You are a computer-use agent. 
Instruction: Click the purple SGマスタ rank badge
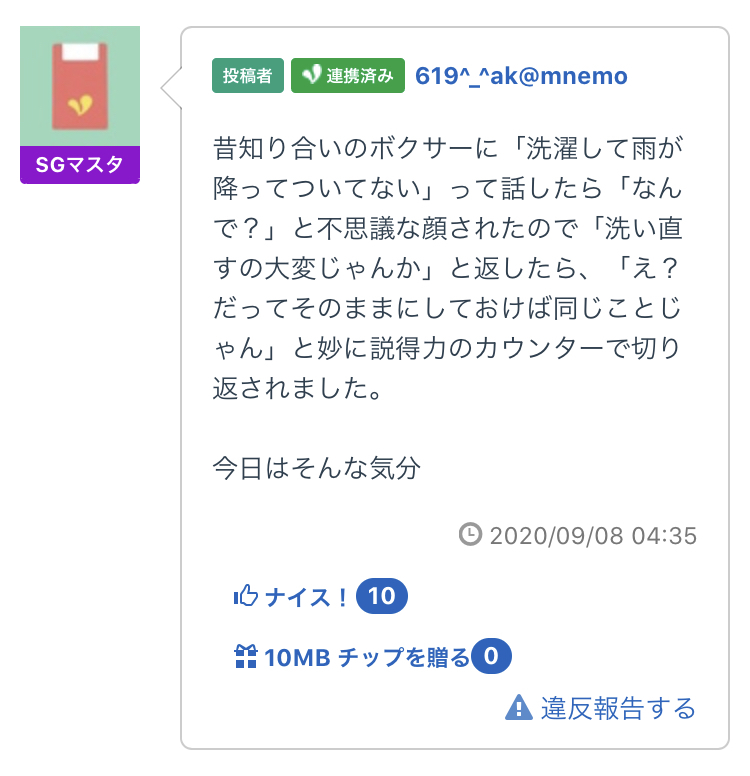coord(80,165)
